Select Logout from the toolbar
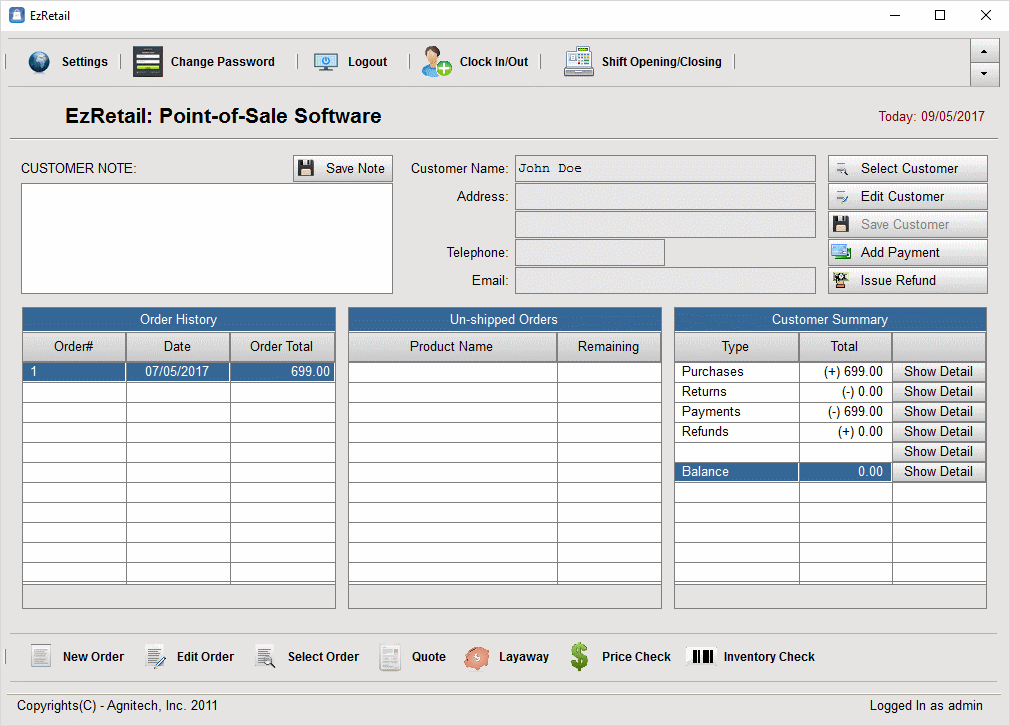Image resolution: width=1010 pixels, height=726 pixels. tap(367, 62)
